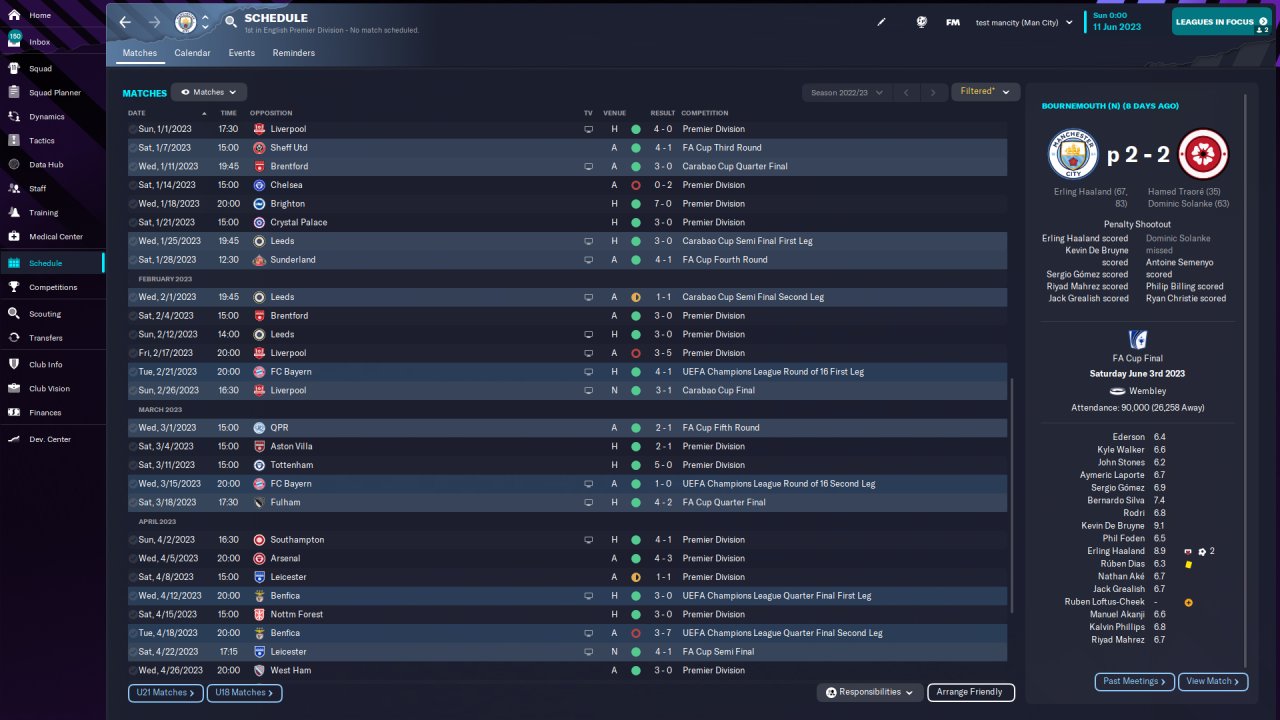Open the Season 2022/23 dropdown
Viewport: 1280px width, 720px height.
[846, 92]
